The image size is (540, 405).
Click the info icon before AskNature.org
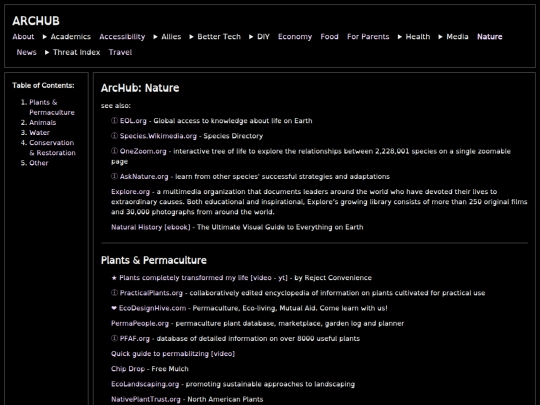[114, 176]
